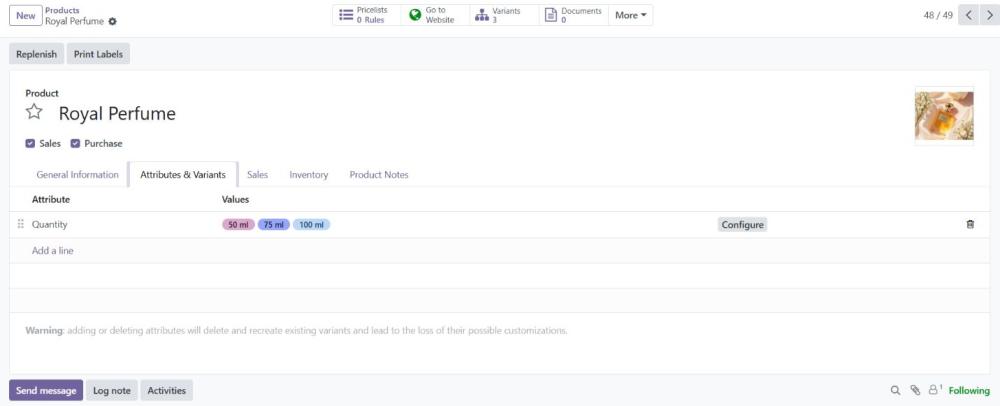This screenshot has width=1000, height=406.
Task: Open the Inventory tab
Action: (309, 175)
